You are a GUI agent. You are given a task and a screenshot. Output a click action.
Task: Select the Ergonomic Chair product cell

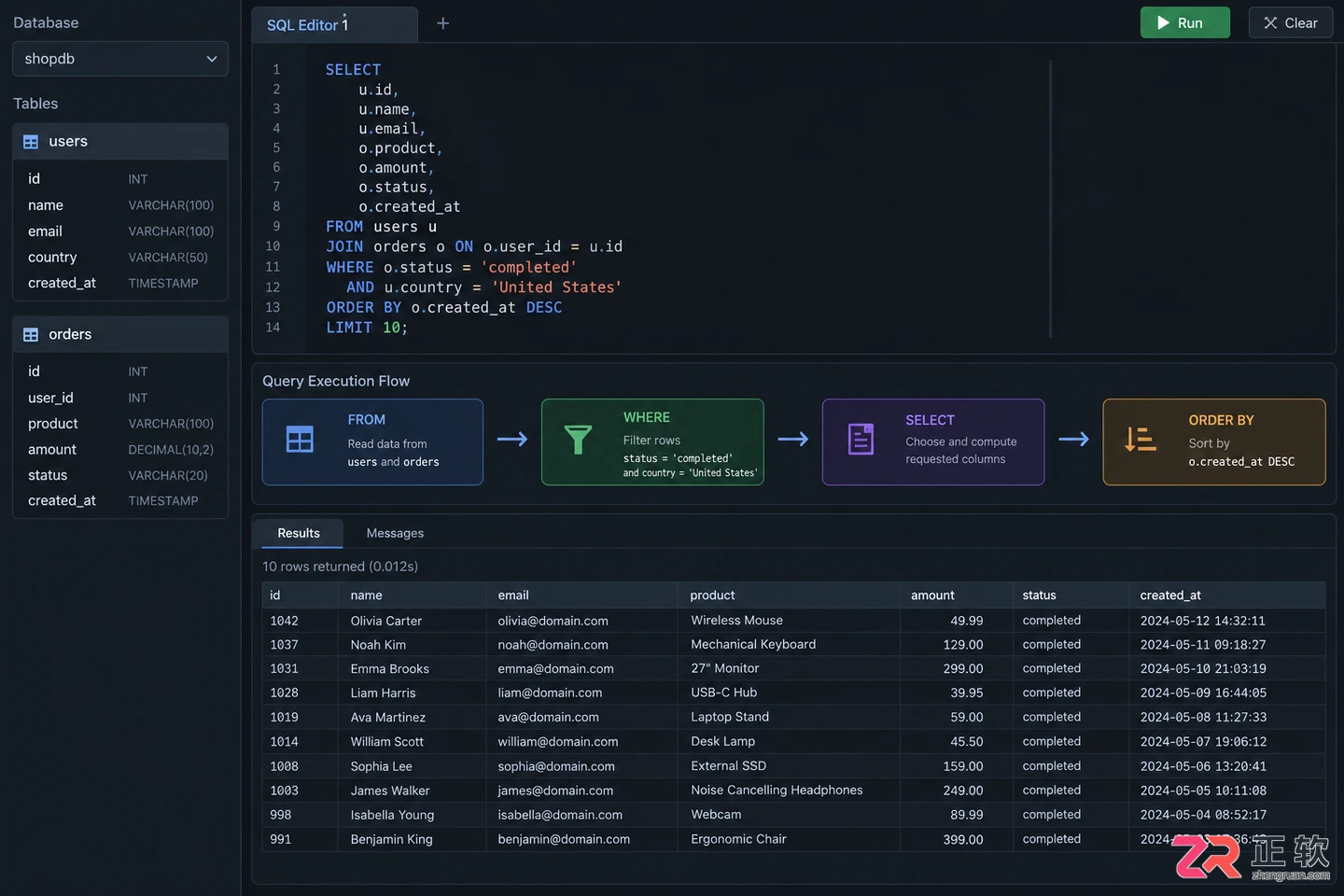[738, 839]
